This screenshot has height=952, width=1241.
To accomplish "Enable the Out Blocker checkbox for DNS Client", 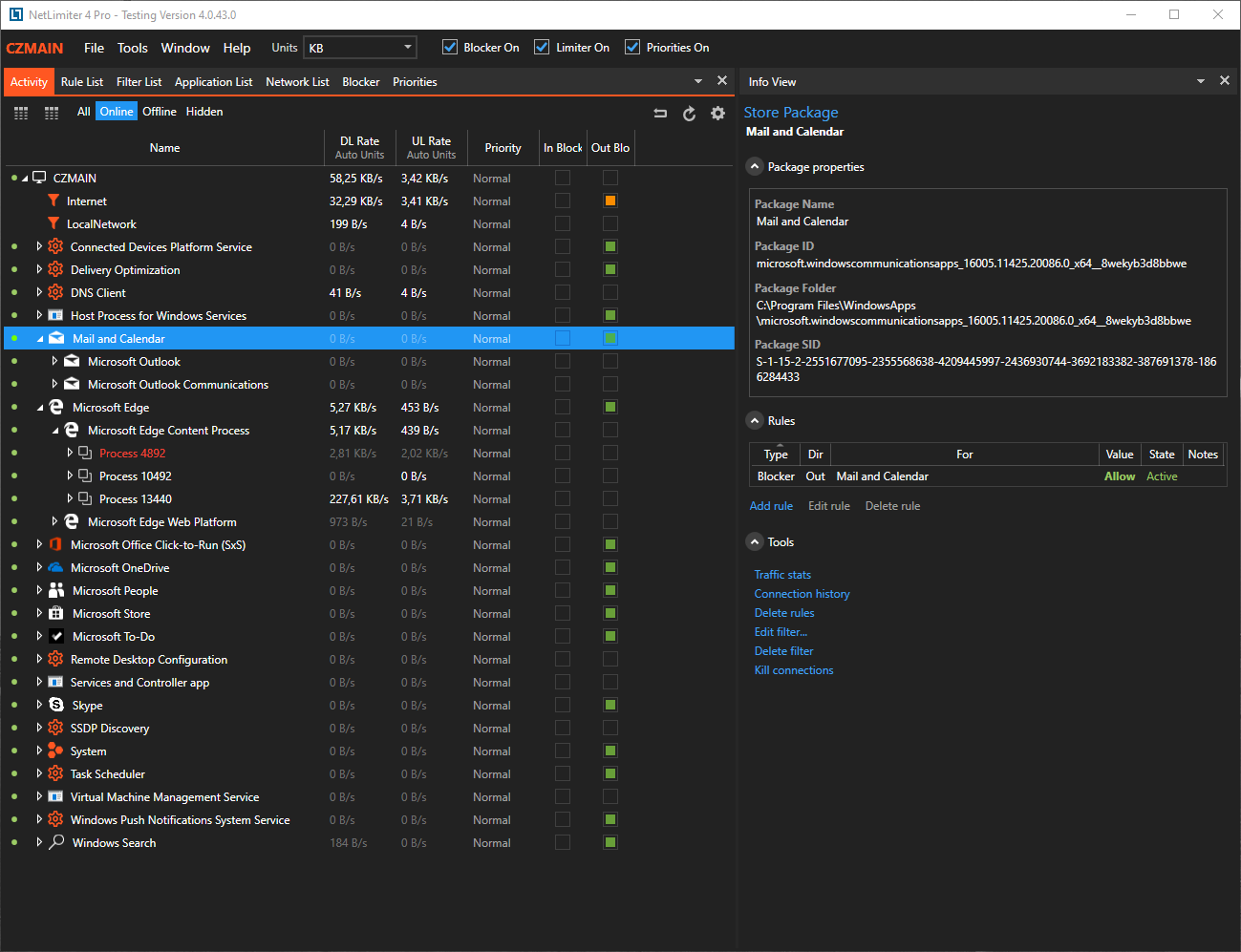I will tap(610, 292).
